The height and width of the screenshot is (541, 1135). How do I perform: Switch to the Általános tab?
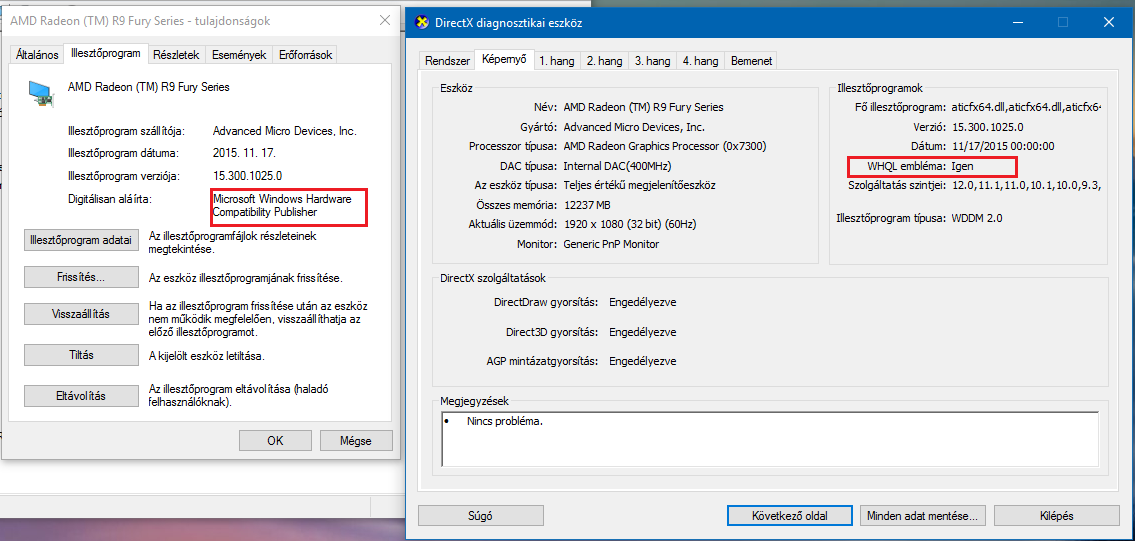pos(37,55)
